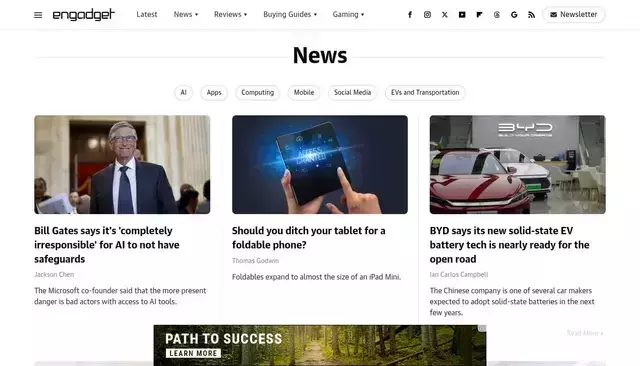Expand the News dropdown menu
The image size is (640, 366).
coord(186,14)
